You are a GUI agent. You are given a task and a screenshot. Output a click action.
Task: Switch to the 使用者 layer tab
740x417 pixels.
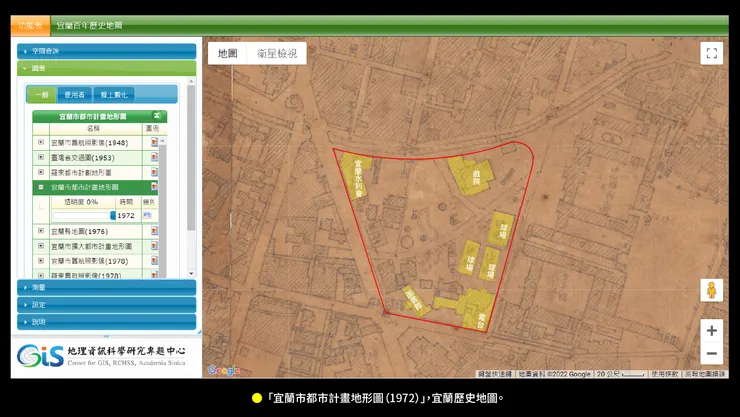tap(75, 95)
